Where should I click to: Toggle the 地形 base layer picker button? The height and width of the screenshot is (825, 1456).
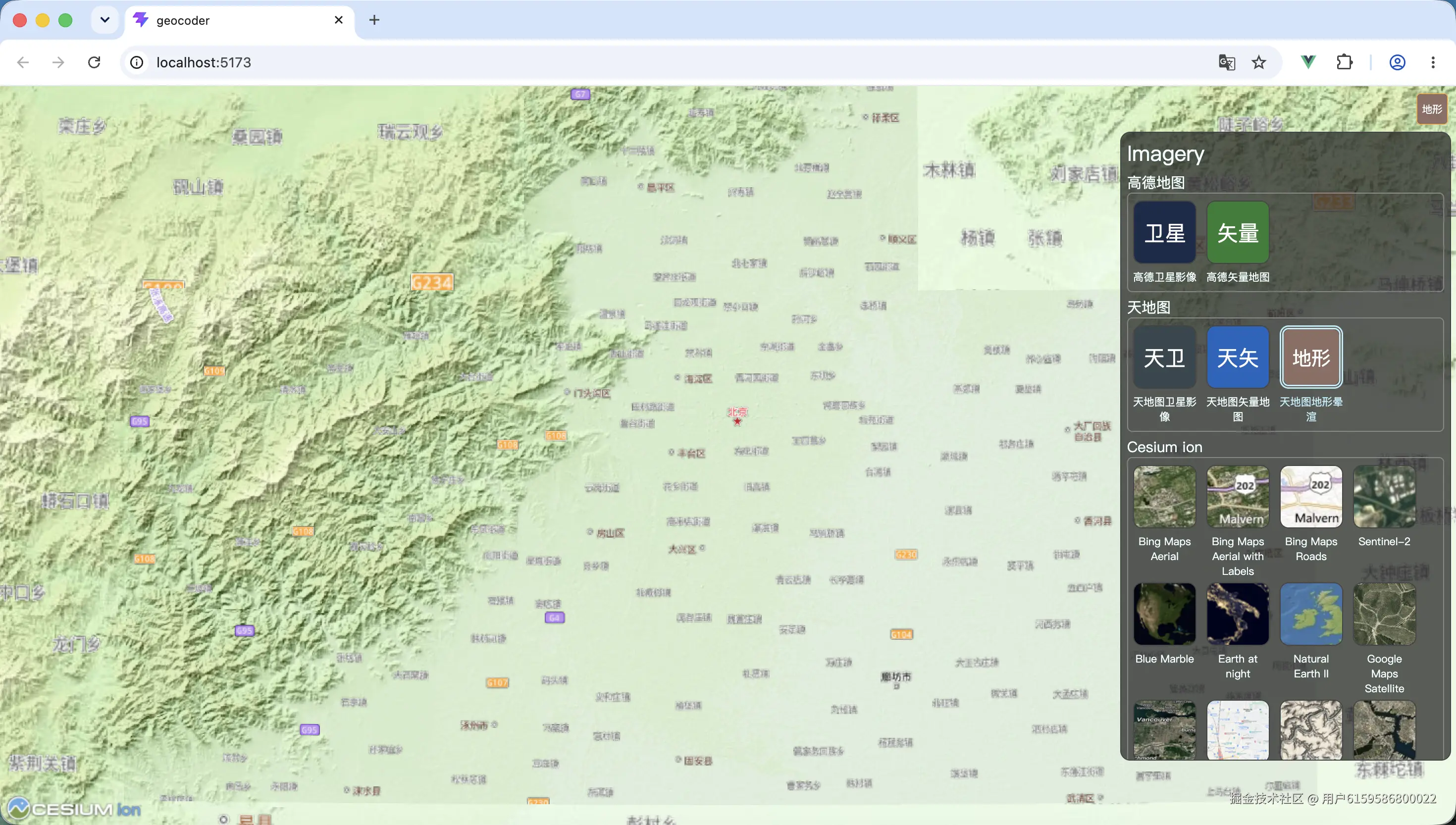pyautogui.click(x=1432, y=109)
